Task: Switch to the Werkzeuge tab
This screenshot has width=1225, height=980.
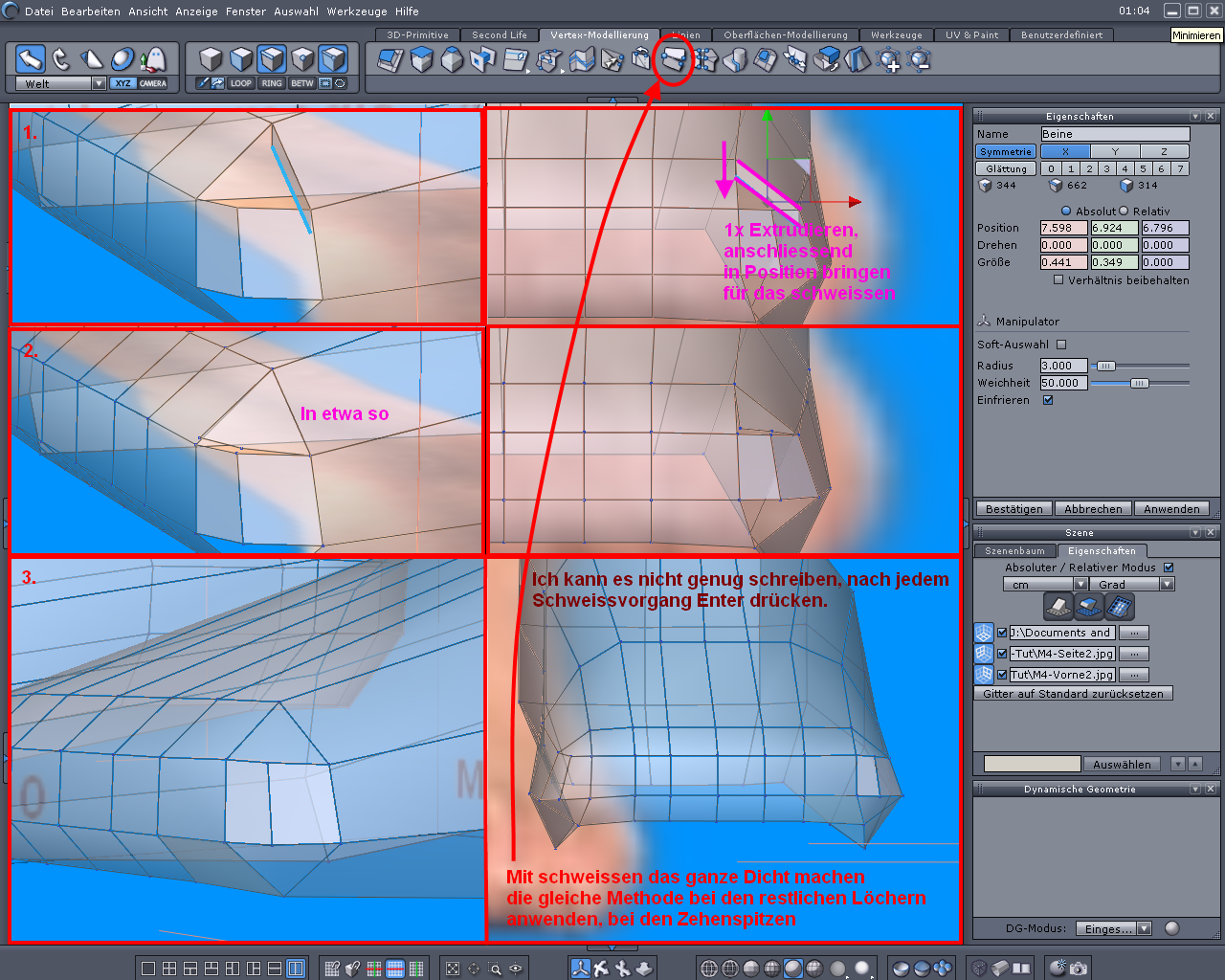Action: point(897,35)
